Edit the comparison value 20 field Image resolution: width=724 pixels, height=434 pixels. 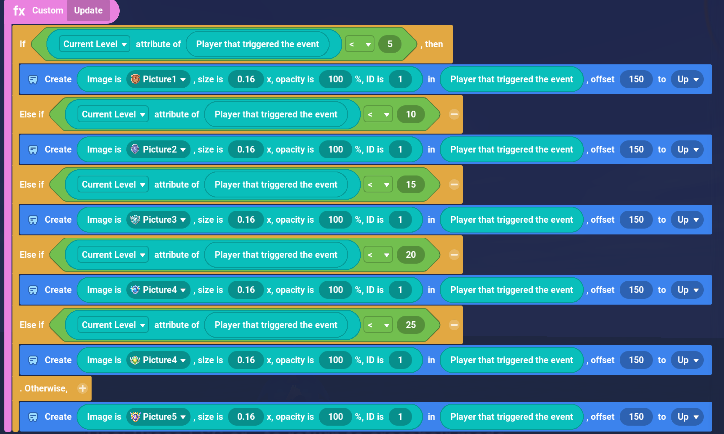(410, 255)
